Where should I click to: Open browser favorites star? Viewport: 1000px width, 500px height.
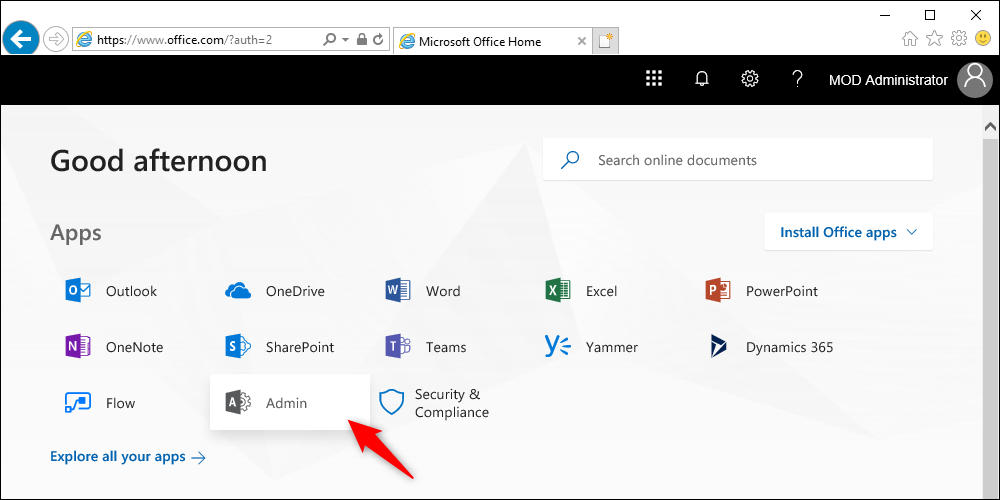pyautogui.click(x=934, y=40)
